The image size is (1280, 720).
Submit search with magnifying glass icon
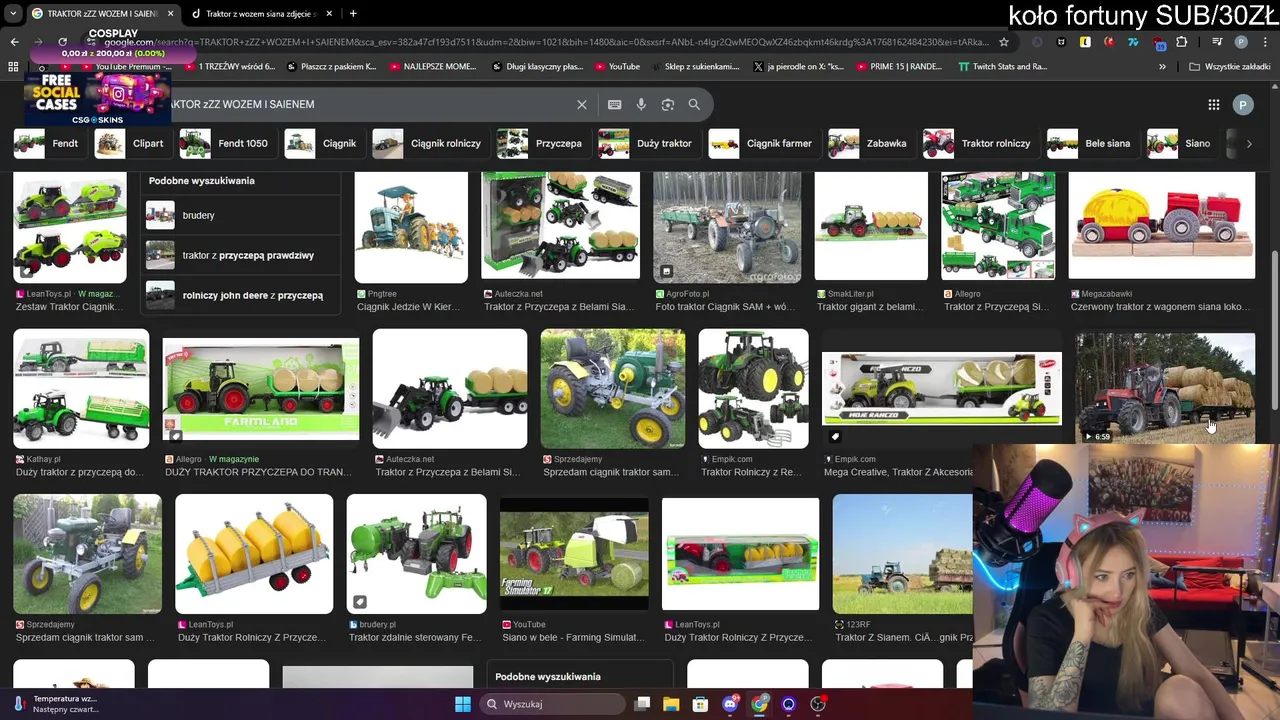694,104
